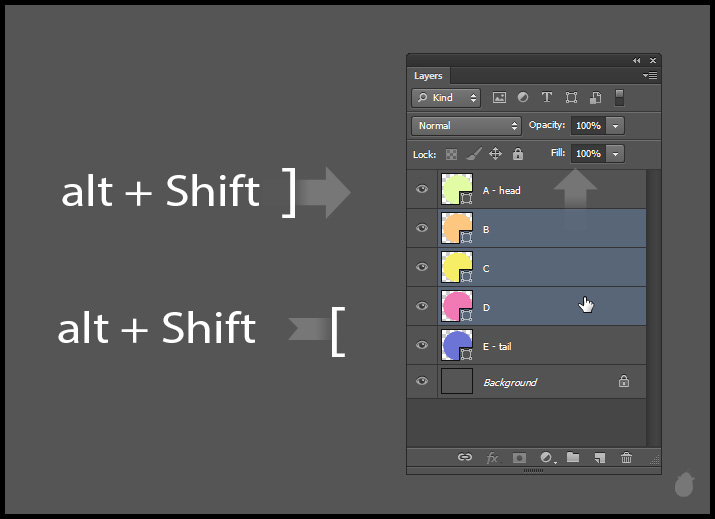715x519 pixels.
Task: Hide the A - head layer
Action: click(422, 189)
